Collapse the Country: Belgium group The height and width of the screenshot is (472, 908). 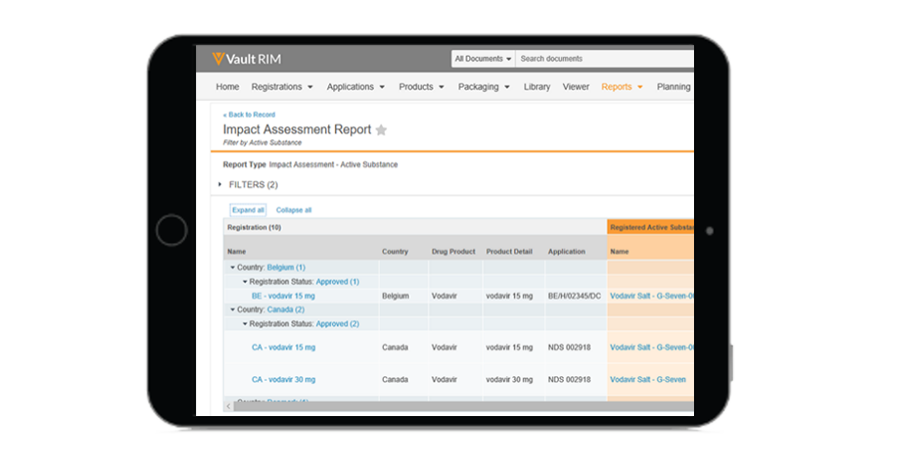233,268
